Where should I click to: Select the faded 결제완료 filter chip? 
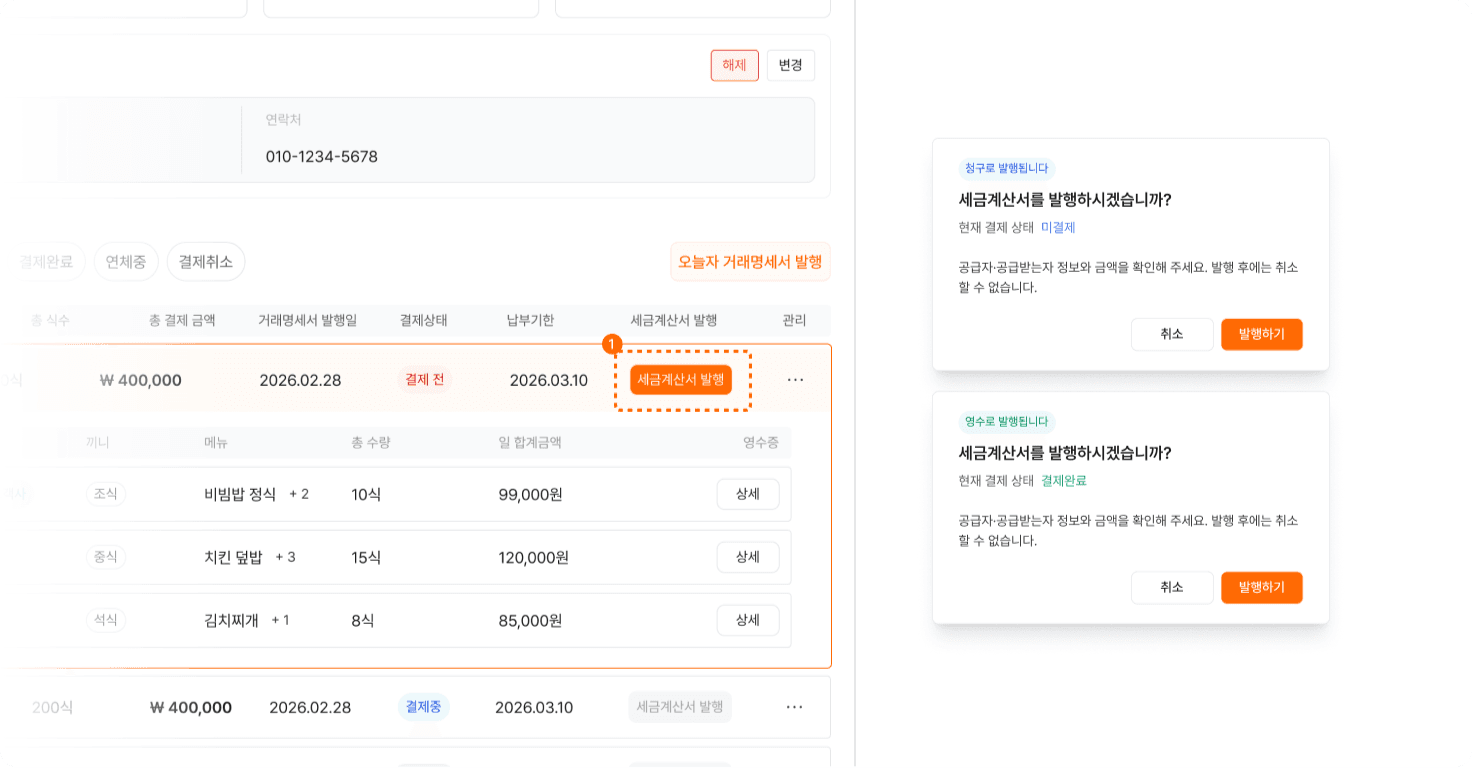pyautogui.click(x=46, y=261)
